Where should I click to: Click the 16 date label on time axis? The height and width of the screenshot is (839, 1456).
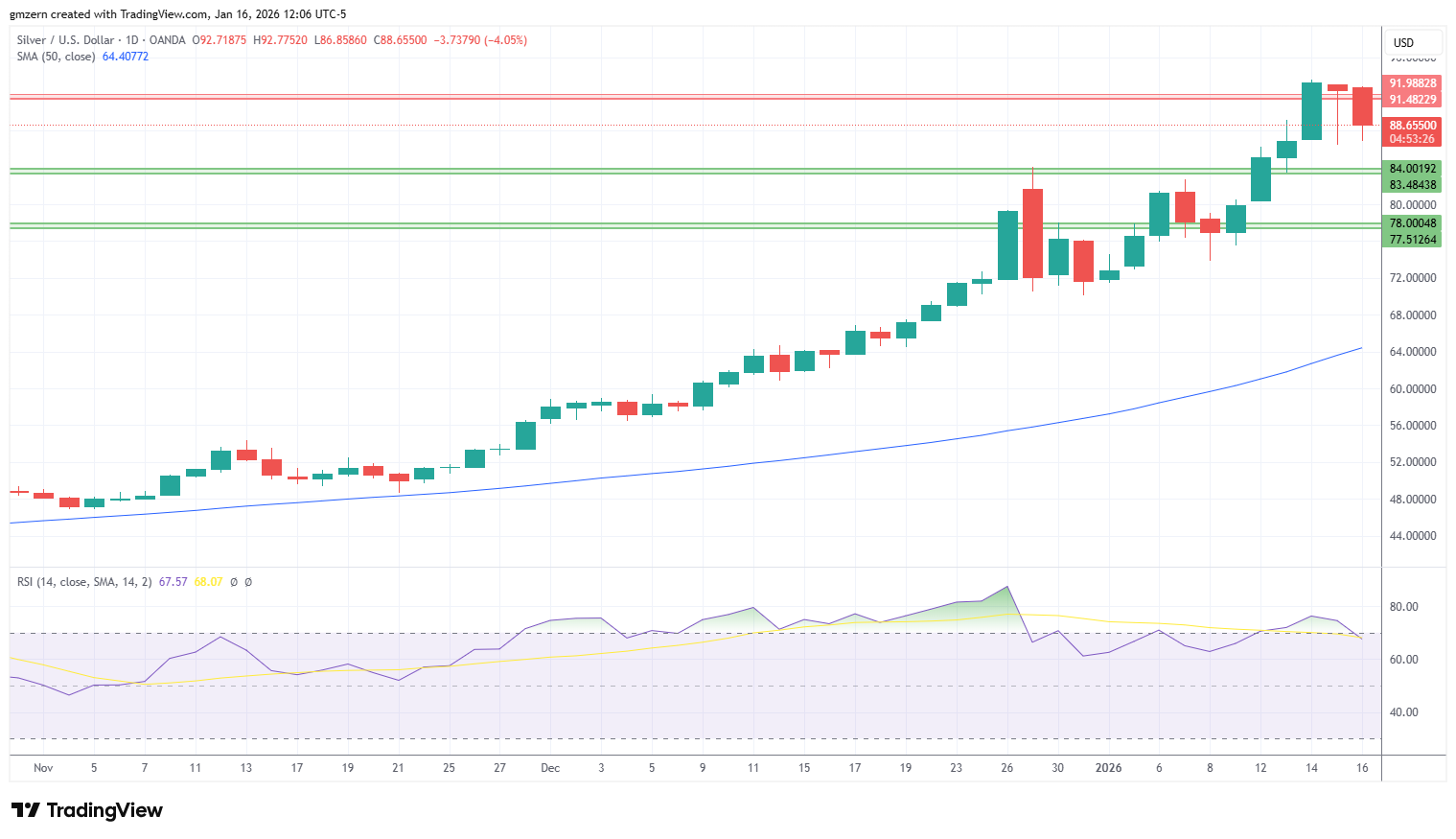point(1362,768)
